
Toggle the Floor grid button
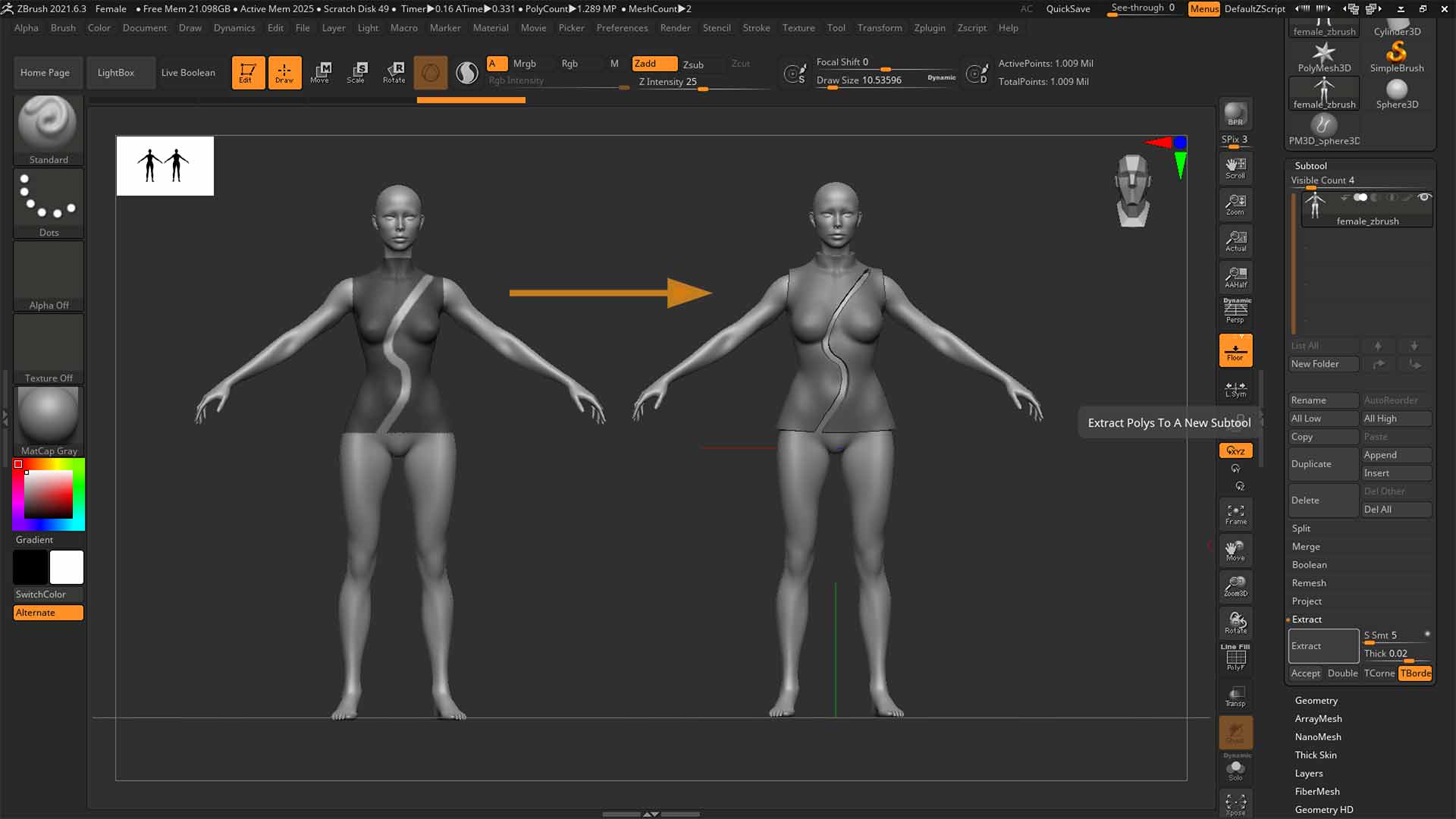pyautogui.click(x=1235, y=351)
